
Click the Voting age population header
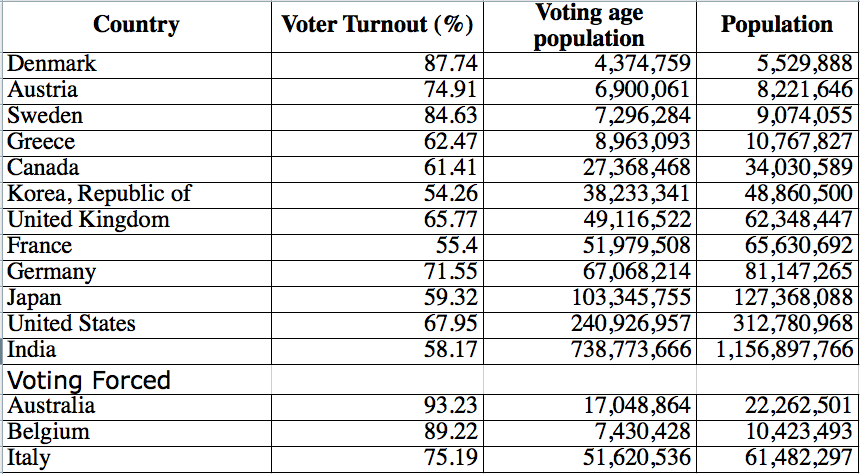(x=589, y=25)
